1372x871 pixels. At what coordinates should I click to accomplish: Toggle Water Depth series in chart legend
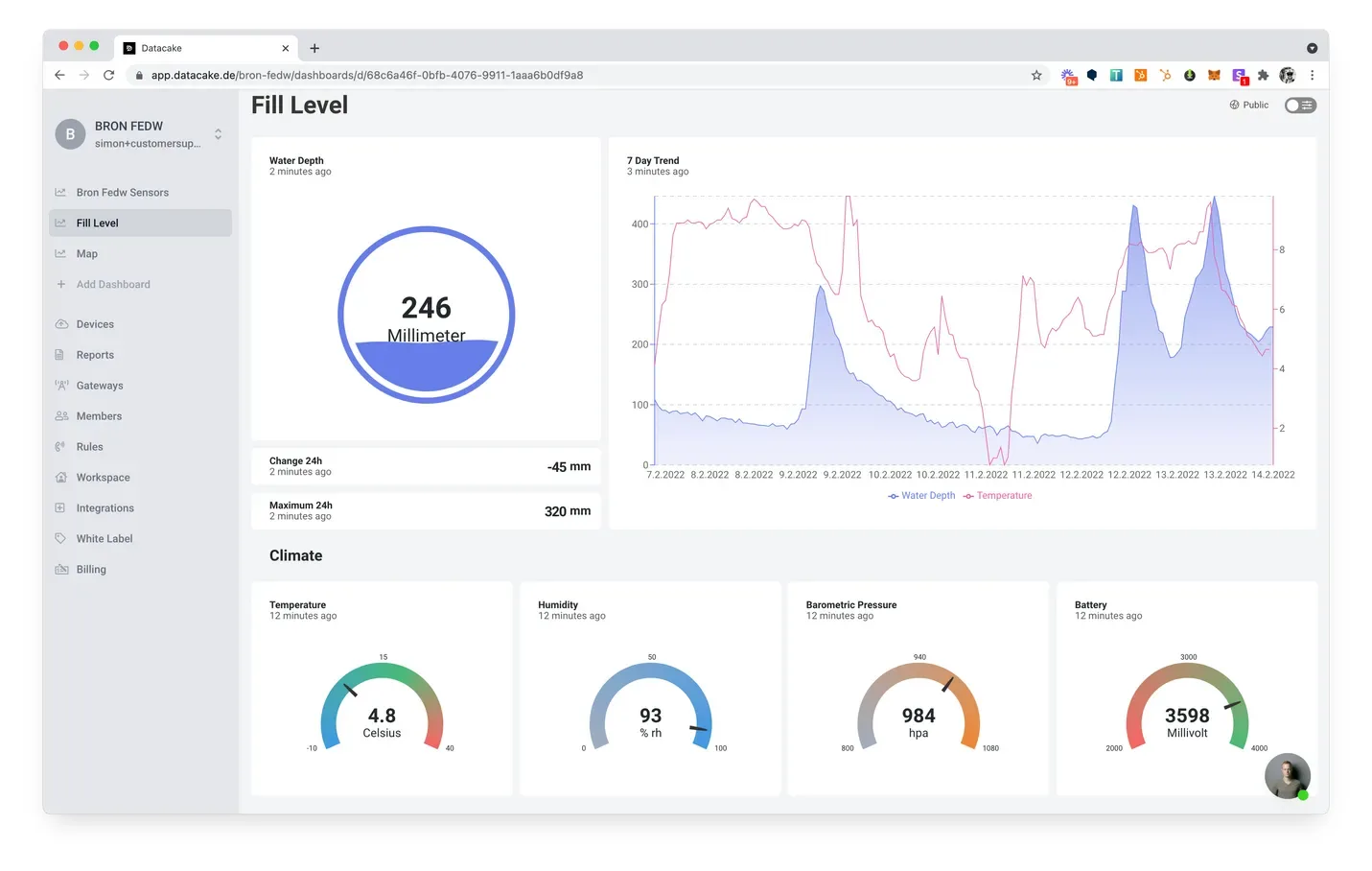[921, 496]
